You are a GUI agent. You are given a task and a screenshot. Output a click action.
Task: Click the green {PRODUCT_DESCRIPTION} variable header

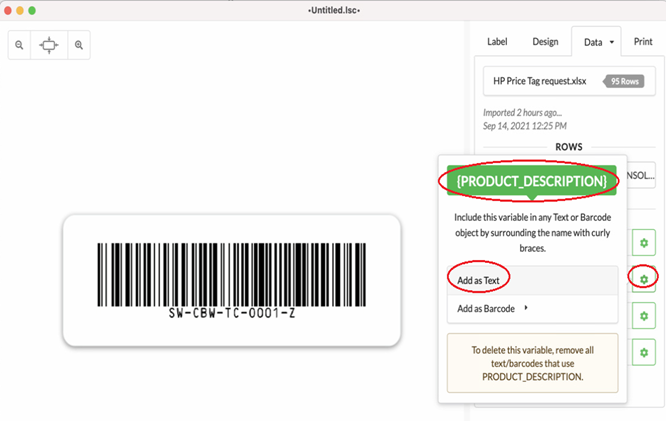click(531, 181)
